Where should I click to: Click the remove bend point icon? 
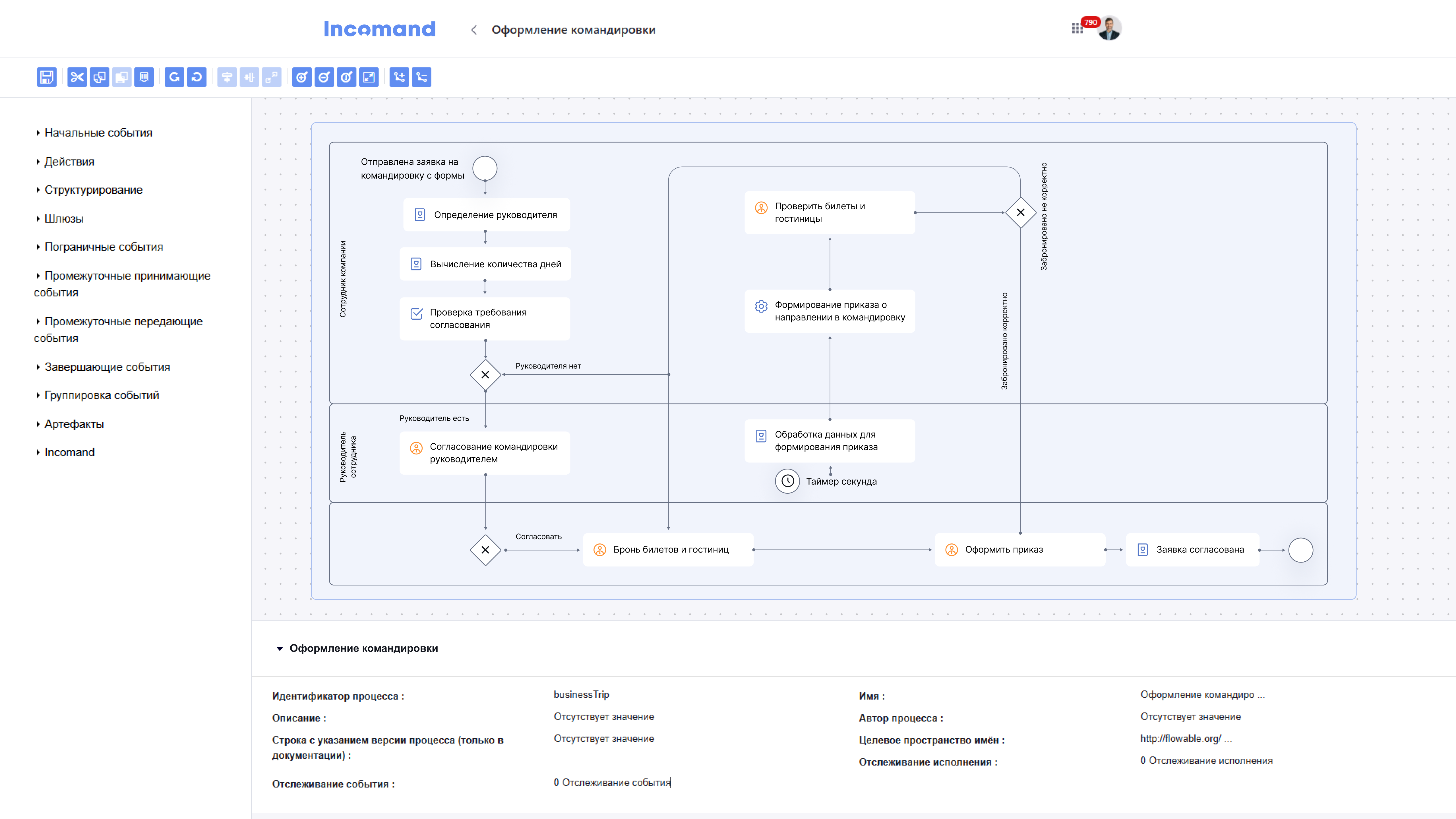click(x=422, y=77)
